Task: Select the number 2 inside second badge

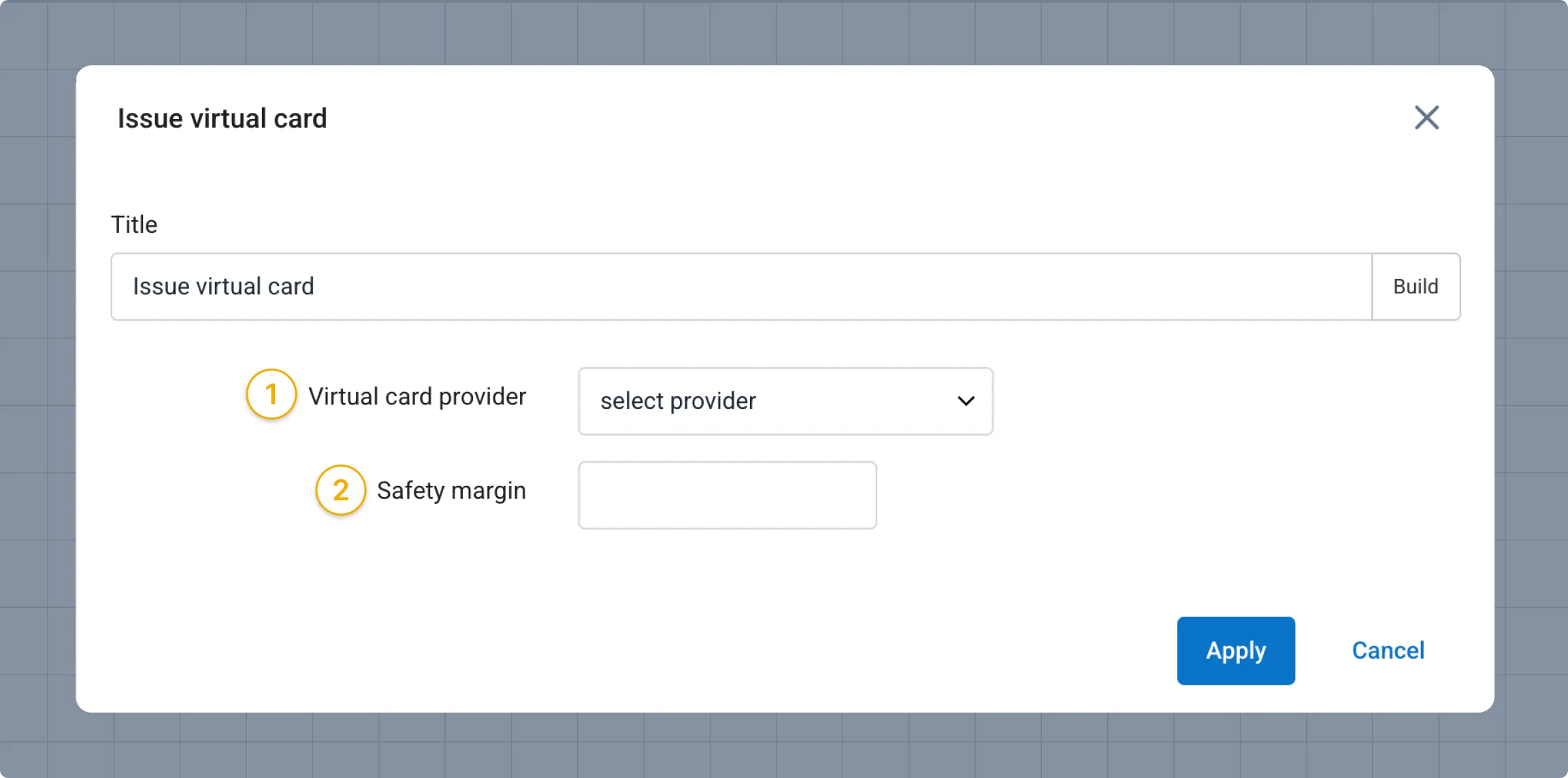Action: [x=341, y=490]
